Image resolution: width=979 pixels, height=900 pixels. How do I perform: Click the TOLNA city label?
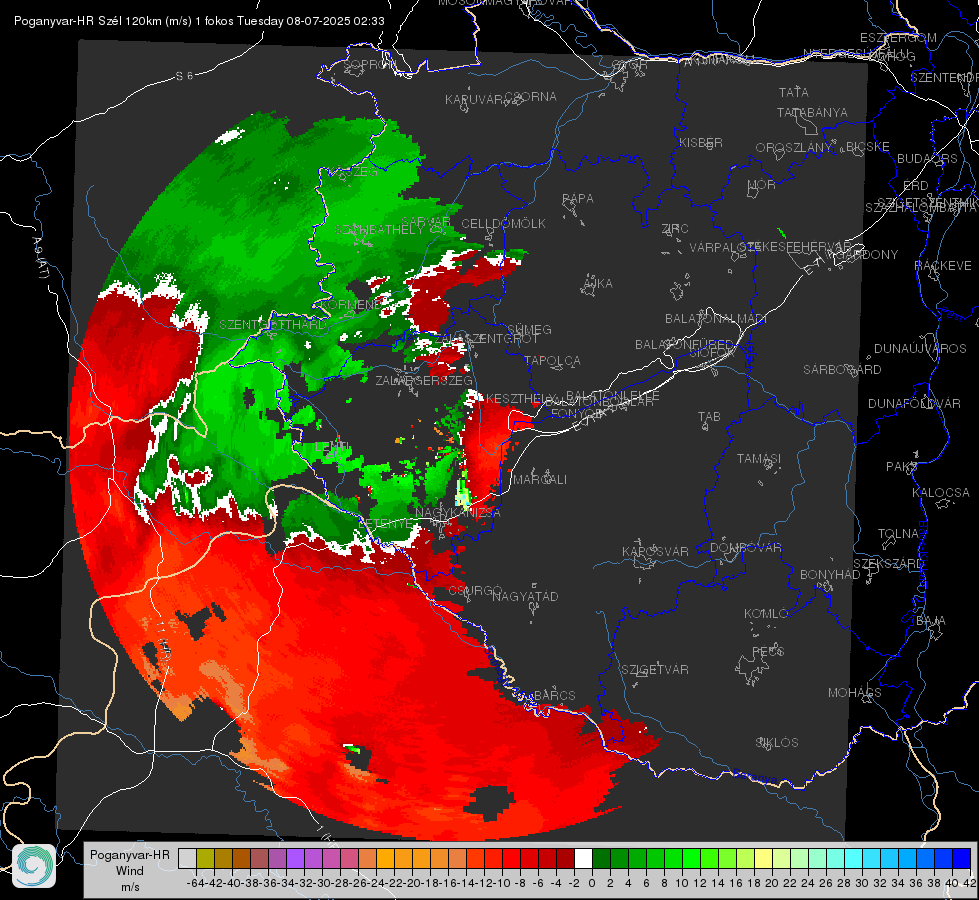point(898,534)
